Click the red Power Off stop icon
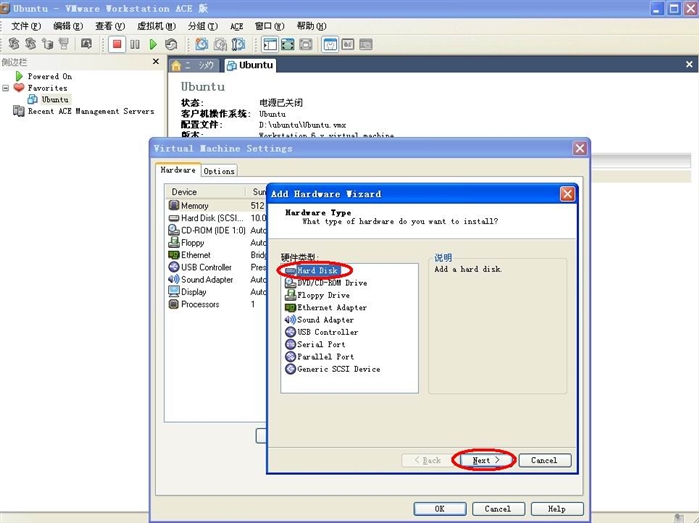Screen dimensions: 699x523 coord(117,44)
